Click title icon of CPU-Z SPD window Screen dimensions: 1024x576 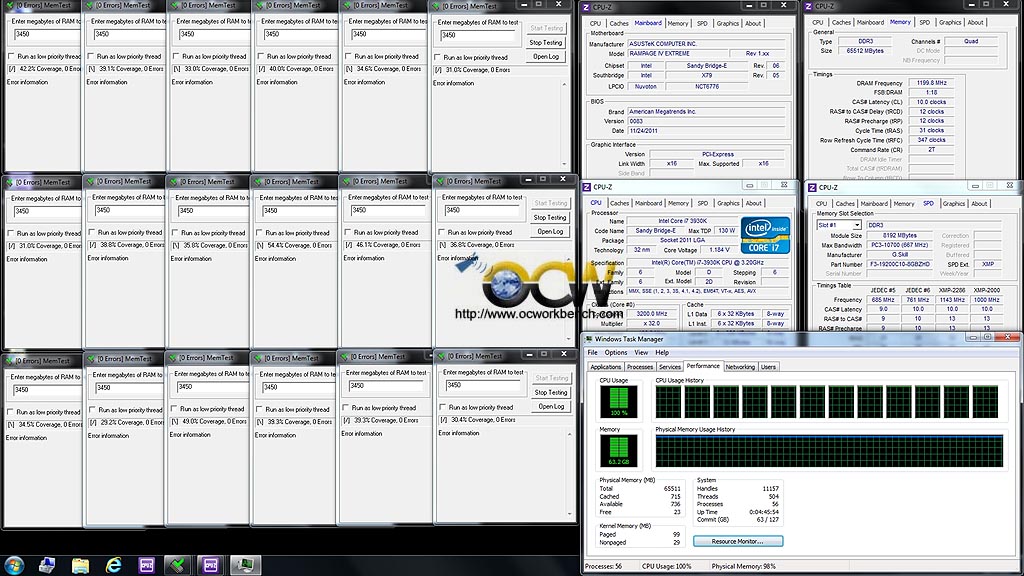point(812,187)
